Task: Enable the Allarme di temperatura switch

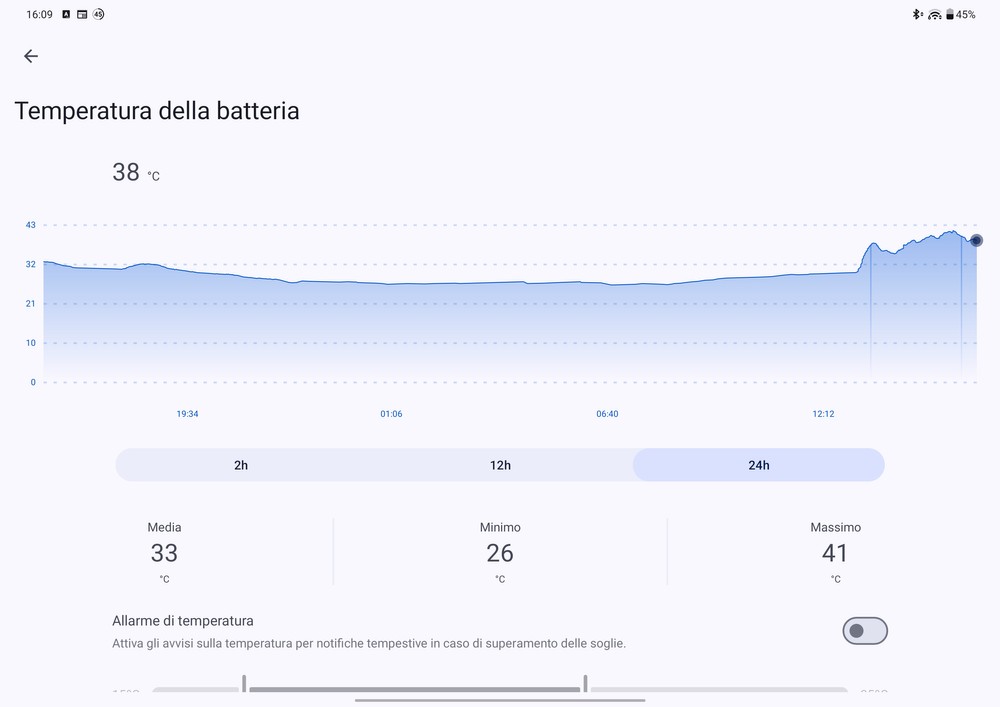Action: tap(865, 630)
